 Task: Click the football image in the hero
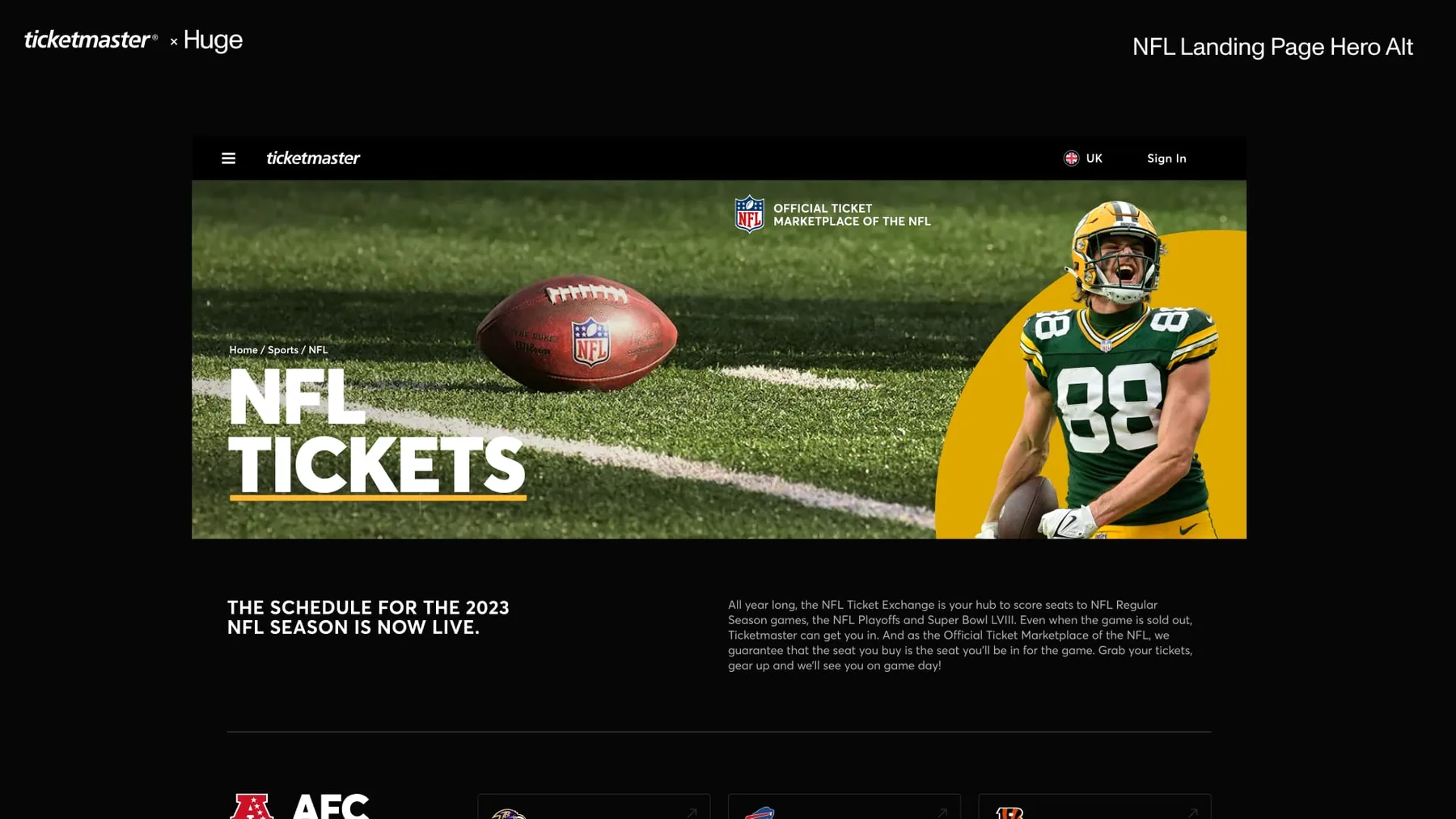[x=576, y=333]
